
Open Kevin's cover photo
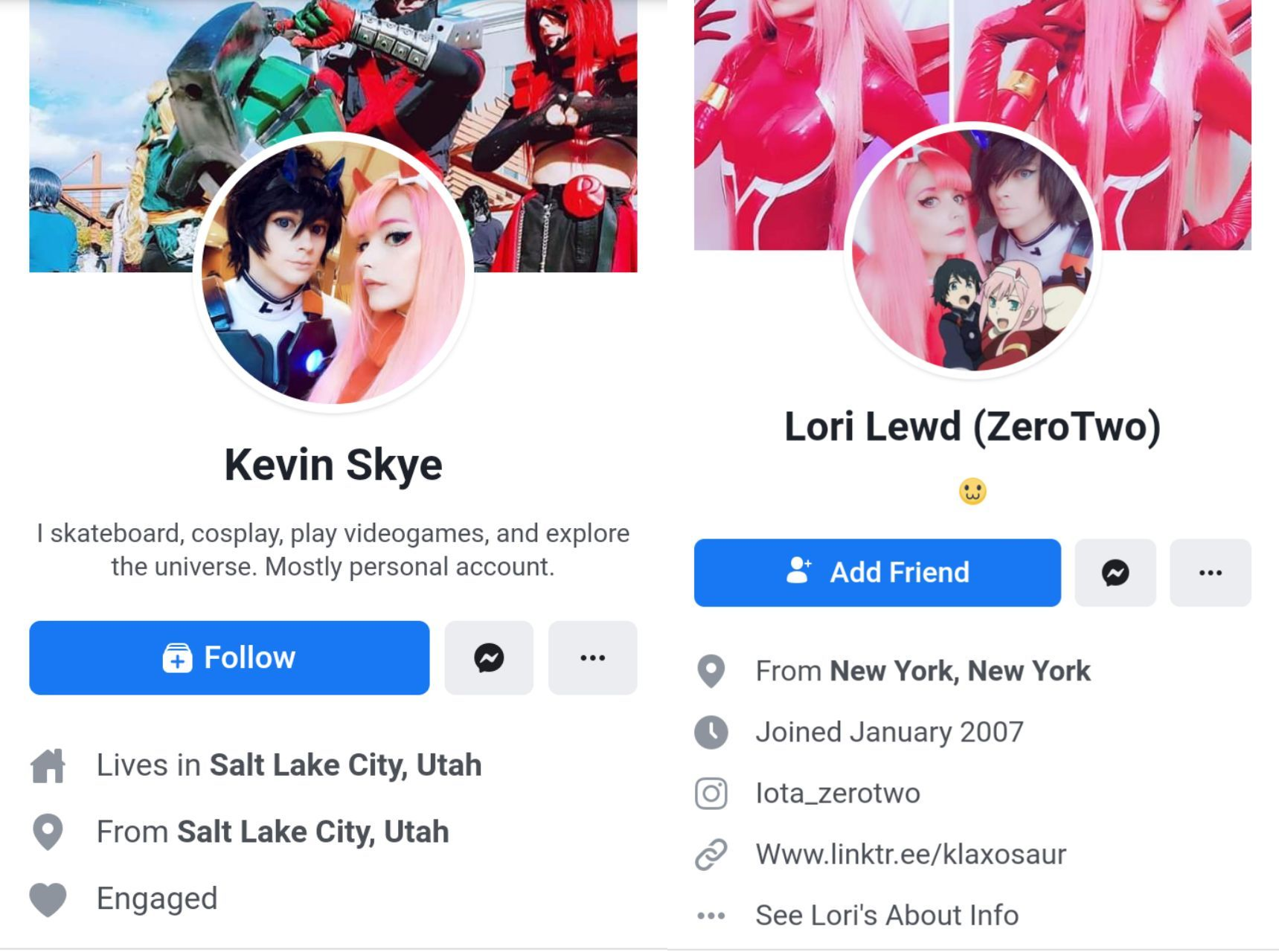333,74
